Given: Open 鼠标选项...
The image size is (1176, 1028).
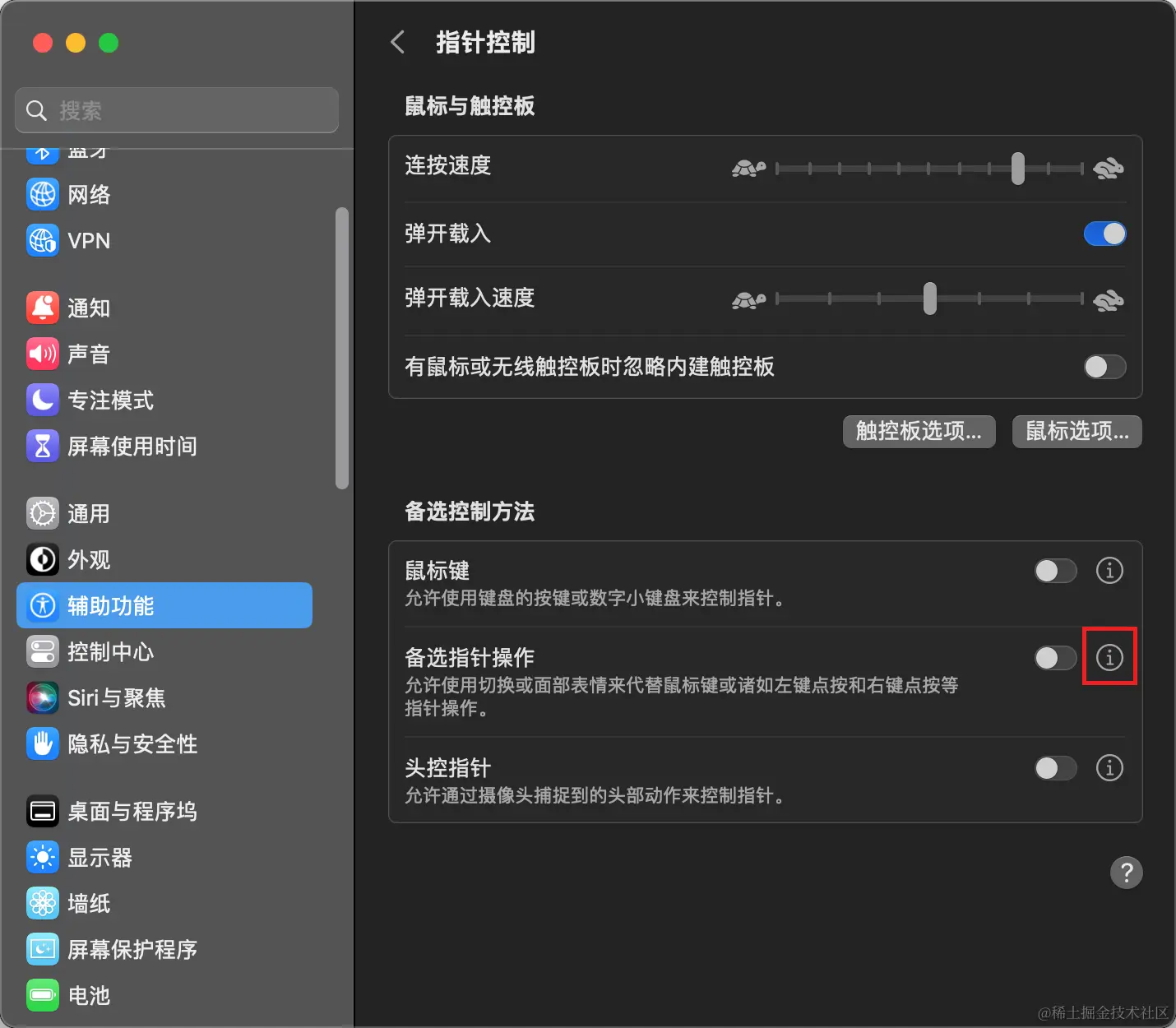Looking at the screenshot, I should click(1077, 431).
